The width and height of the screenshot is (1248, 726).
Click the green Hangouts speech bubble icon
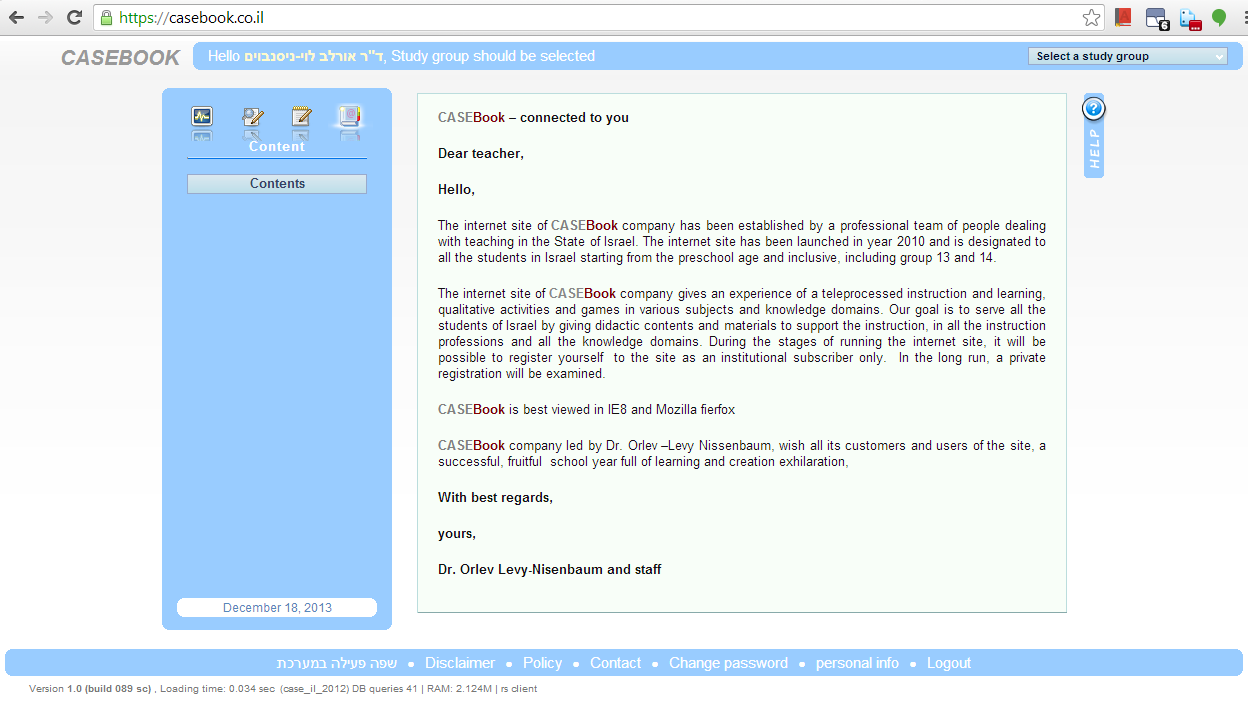(x=1219, y=18)
